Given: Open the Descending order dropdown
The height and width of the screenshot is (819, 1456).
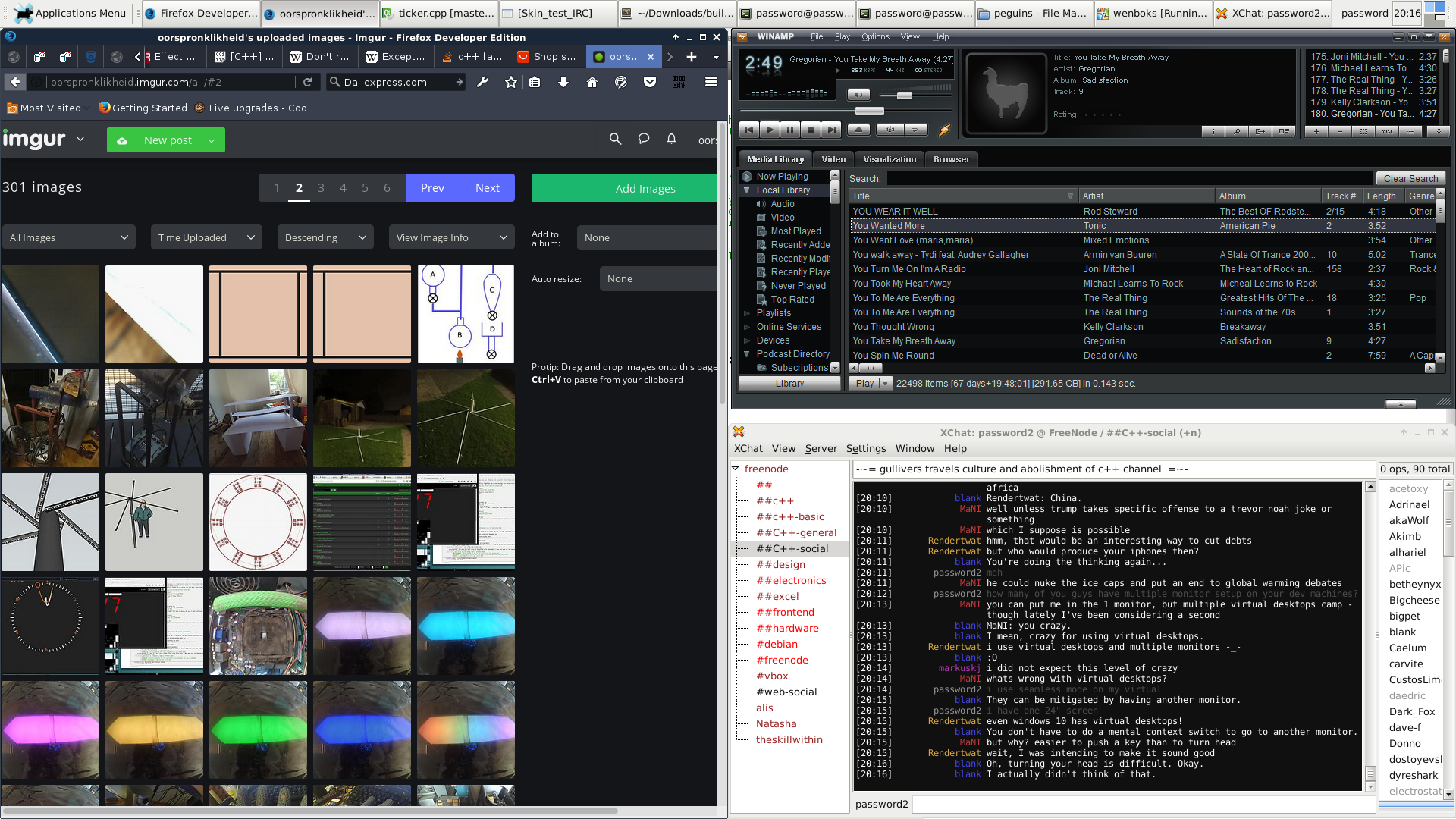Looking at the screenshot, I should (325, 237).
